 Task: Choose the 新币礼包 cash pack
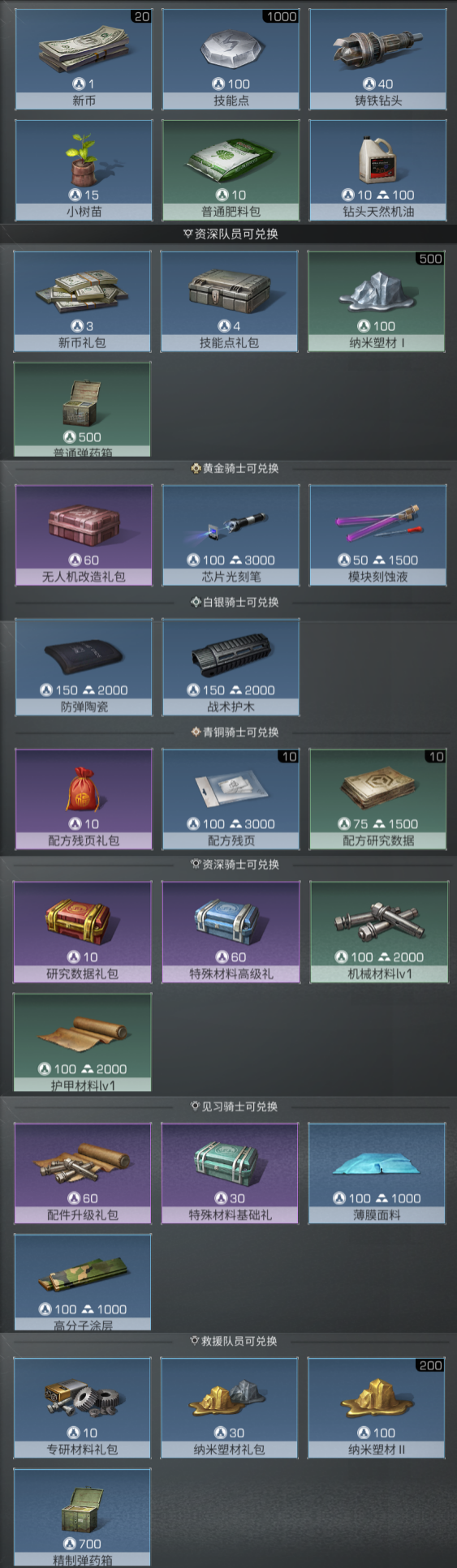coord(82,301)
